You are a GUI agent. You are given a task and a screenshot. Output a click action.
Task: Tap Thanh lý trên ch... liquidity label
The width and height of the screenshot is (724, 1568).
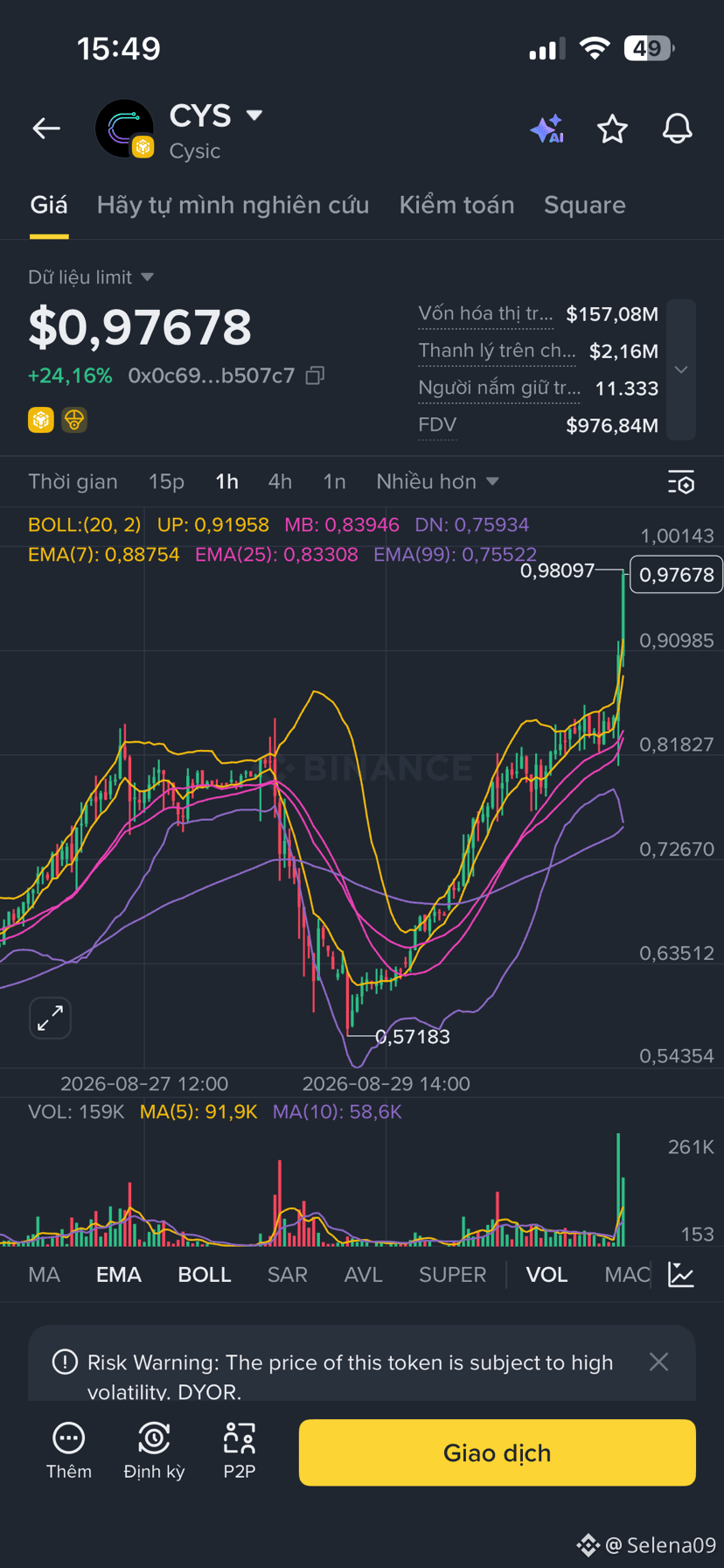497,350
